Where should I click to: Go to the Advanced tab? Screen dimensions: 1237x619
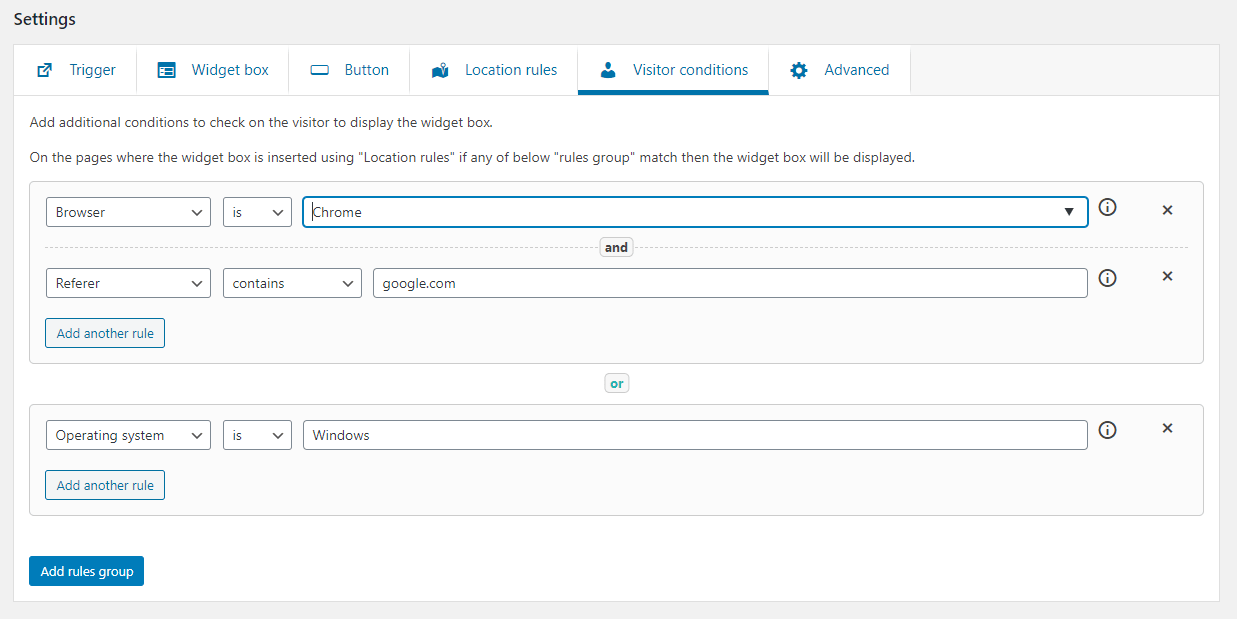click(840, 70)
